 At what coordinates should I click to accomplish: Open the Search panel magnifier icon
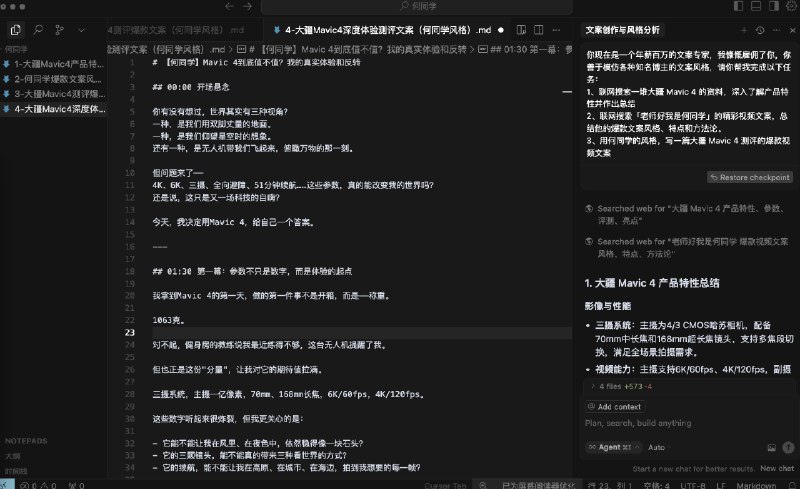coord(36,31)
